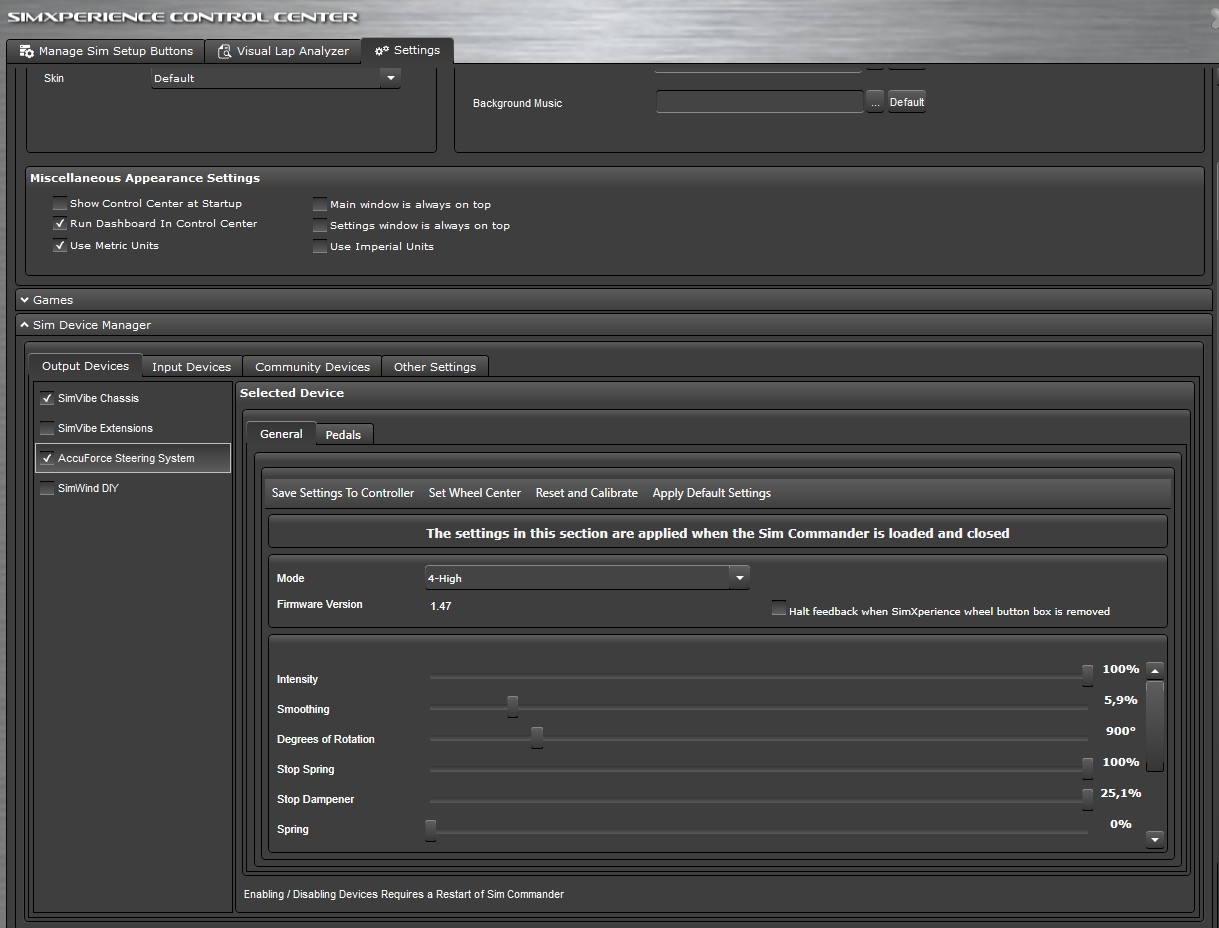Click the scroll down arrow in slider panel
This screenshot has width=1219, height=928.
pos(1155,839)
